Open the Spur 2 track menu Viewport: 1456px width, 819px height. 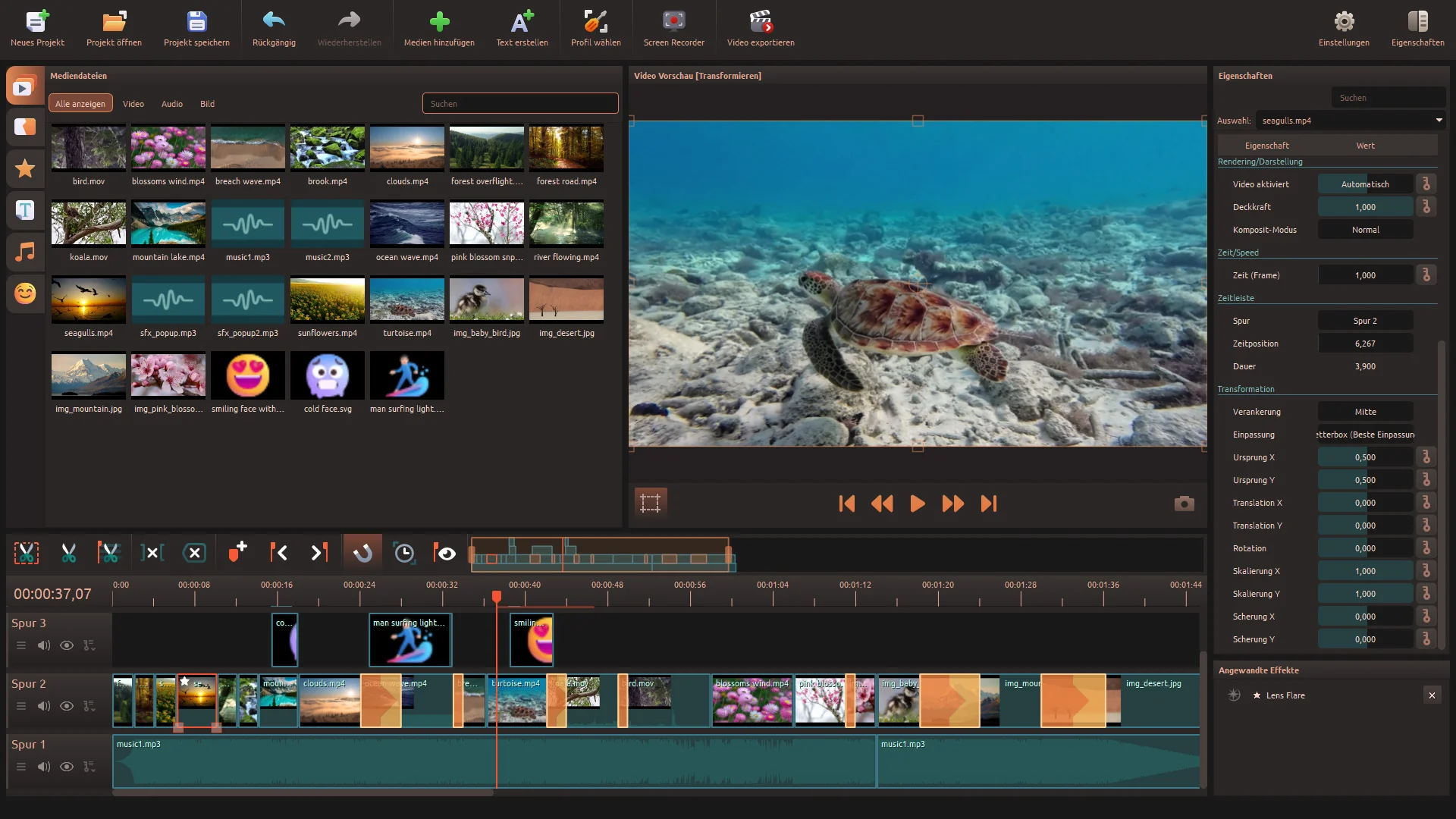(x=21, y=706)
